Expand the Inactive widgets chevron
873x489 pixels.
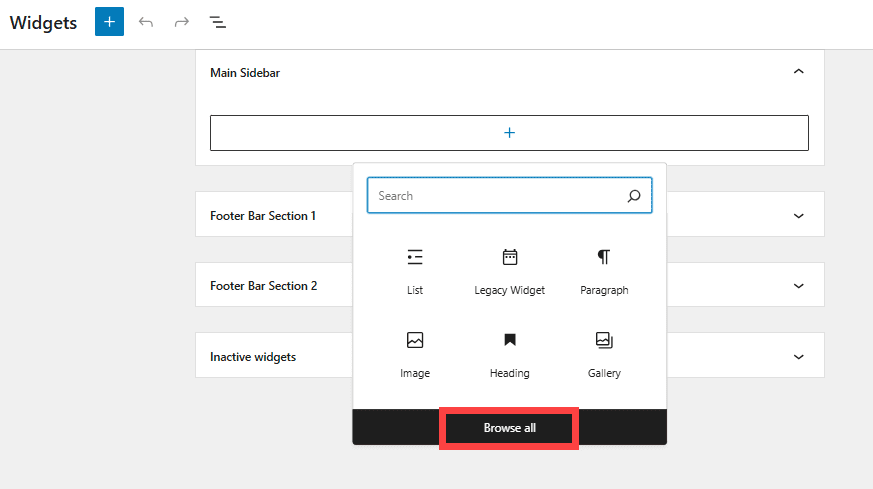(798, 356)
